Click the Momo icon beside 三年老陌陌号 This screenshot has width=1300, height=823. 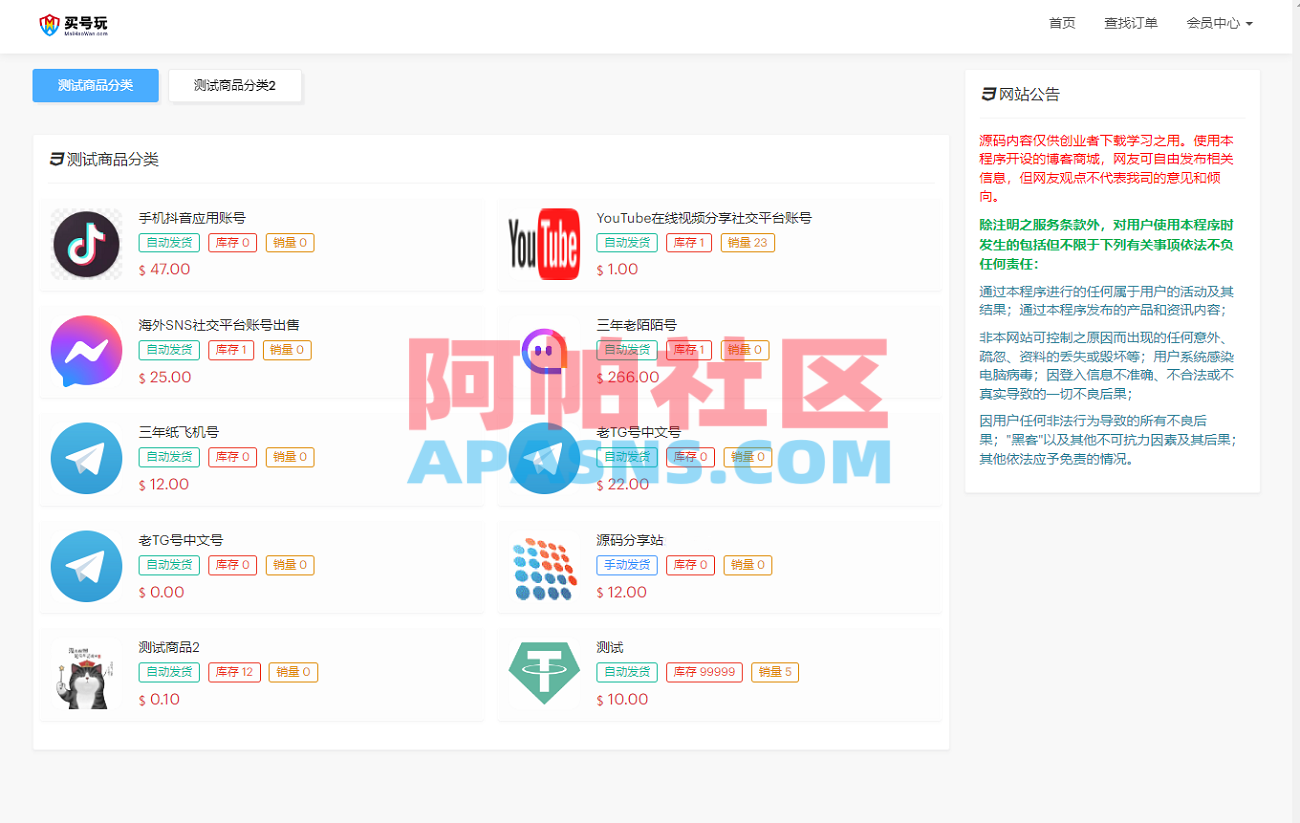pyautogui.click(x=544, y=351)
